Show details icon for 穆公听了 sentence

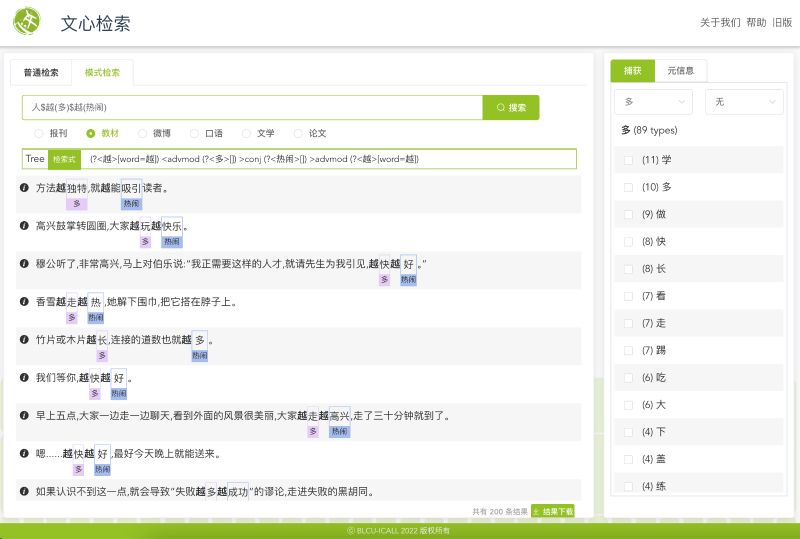(24, 264)
